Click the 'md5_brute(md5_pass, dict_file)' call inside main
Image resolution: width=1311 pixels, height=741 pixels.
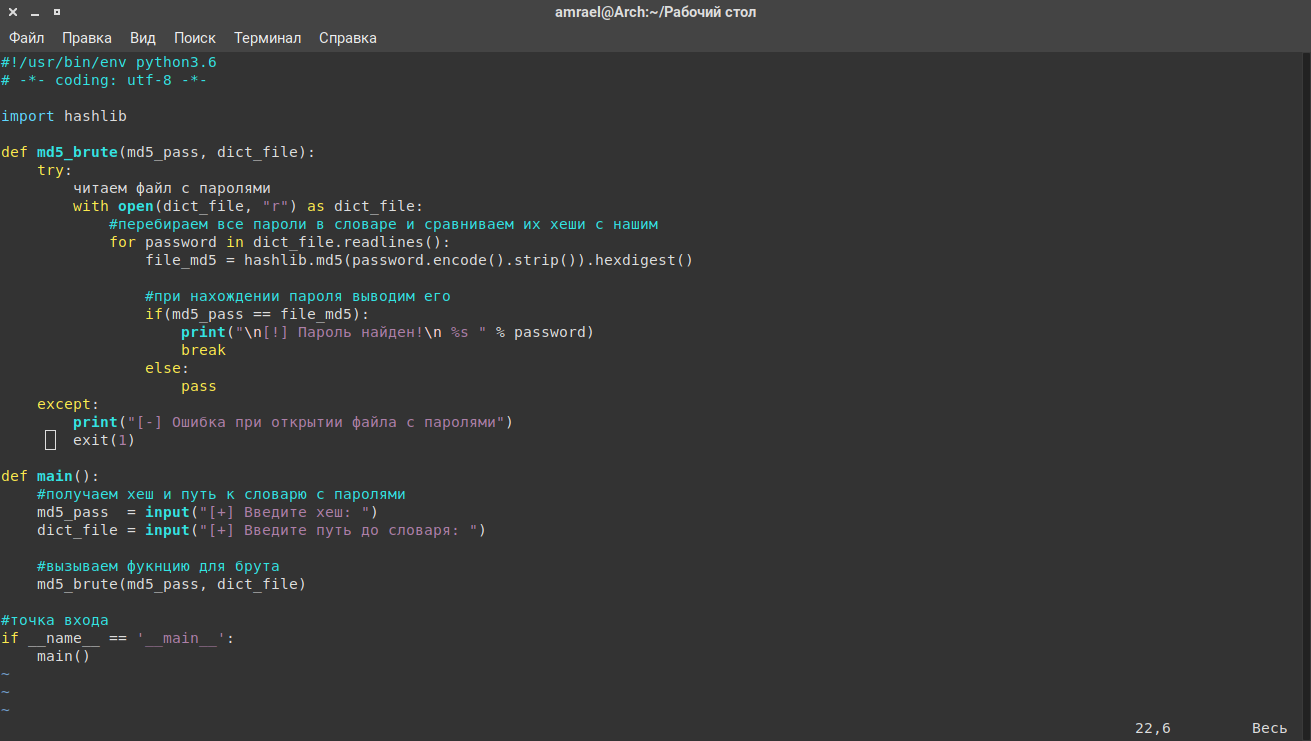coord(172,584)
